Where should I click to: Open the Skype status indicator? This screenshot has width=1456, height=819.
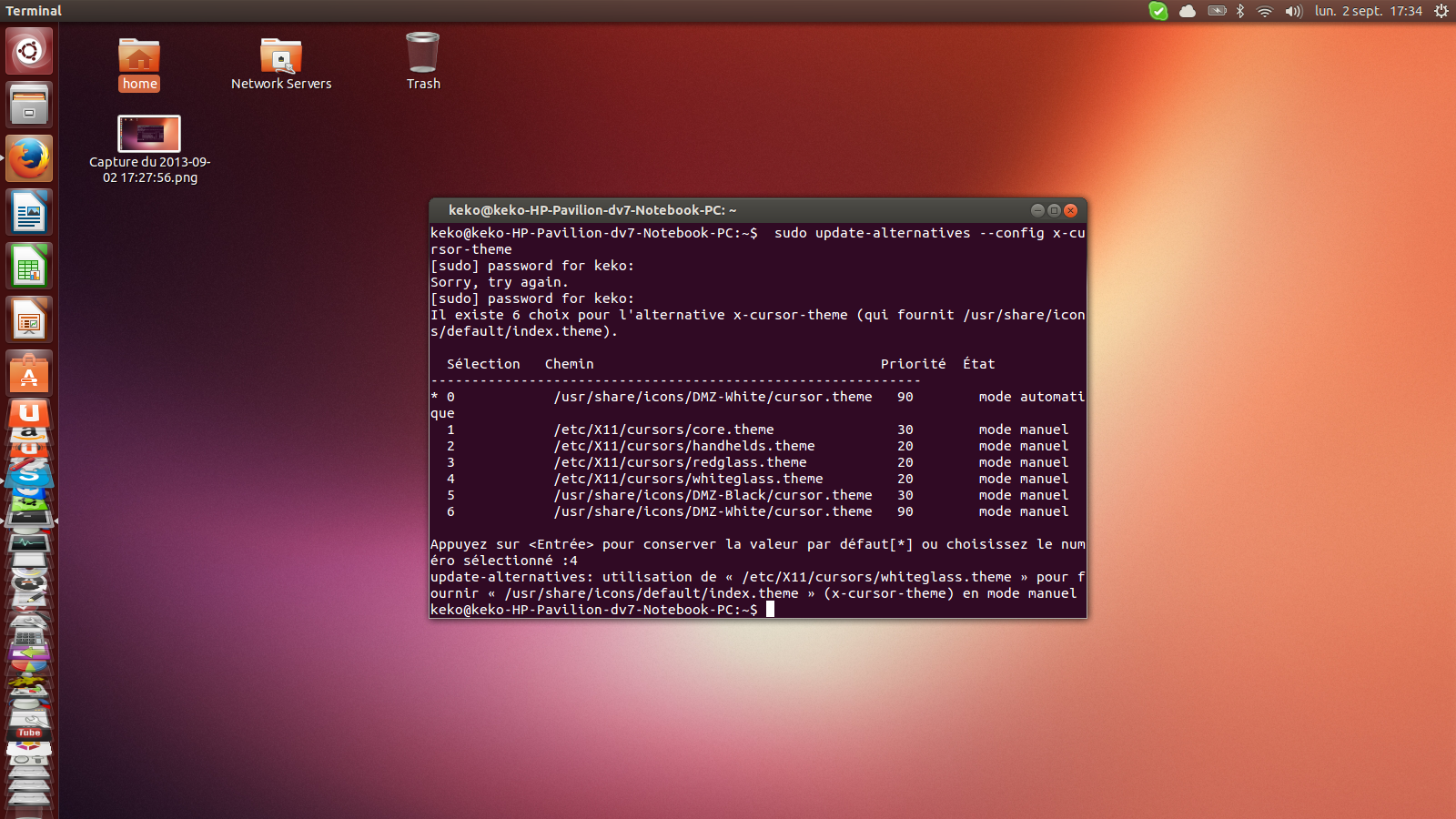[1158, 11]
